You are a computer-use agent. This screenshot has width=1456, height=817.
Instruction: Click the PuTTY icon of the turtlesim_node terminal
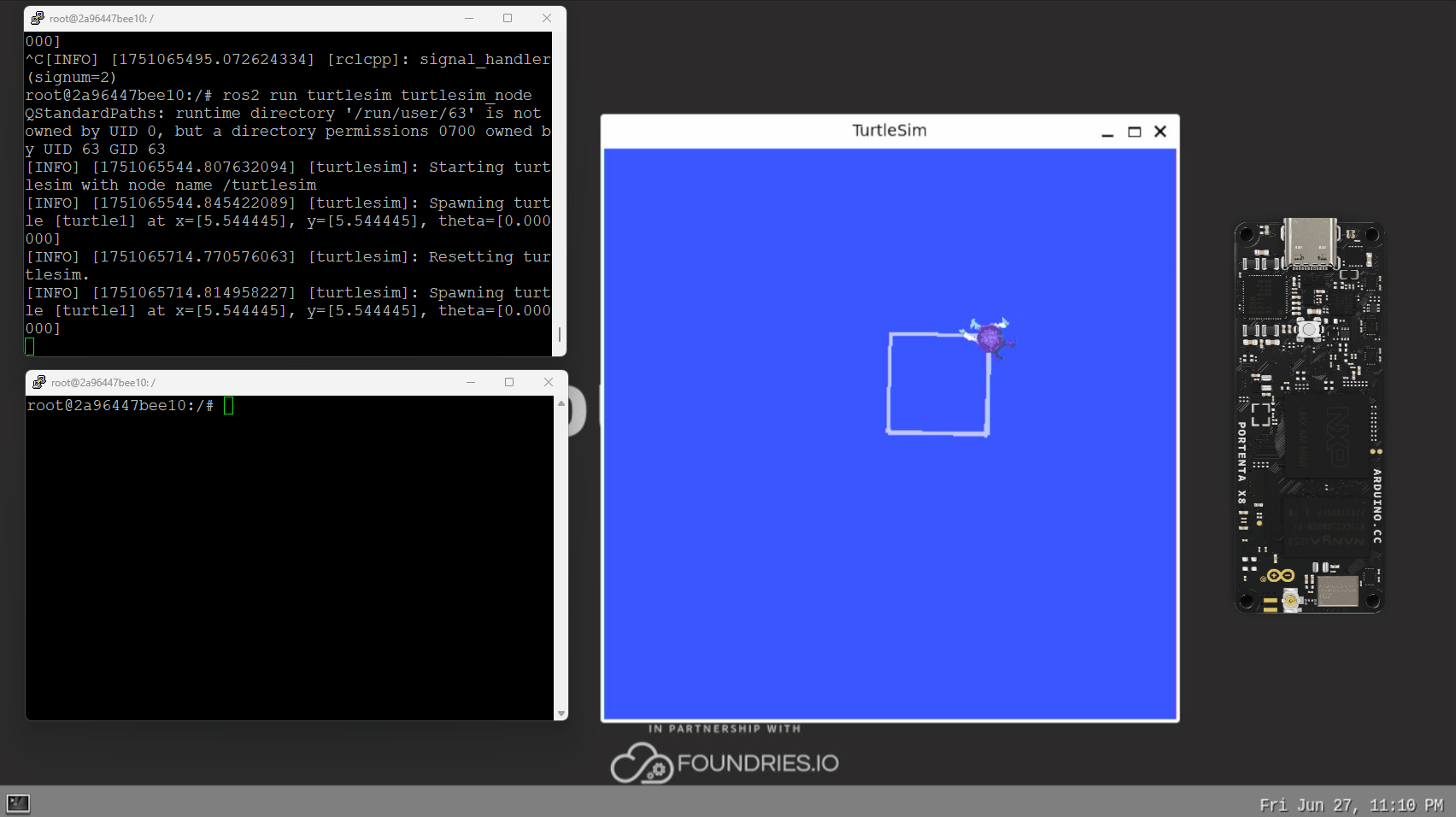click(38, 18)
